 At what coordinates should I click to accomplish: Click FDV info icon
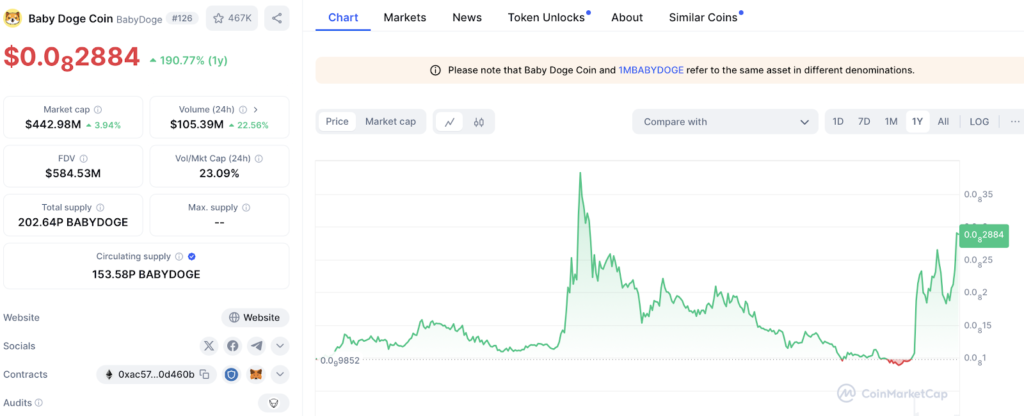point(84,159)
